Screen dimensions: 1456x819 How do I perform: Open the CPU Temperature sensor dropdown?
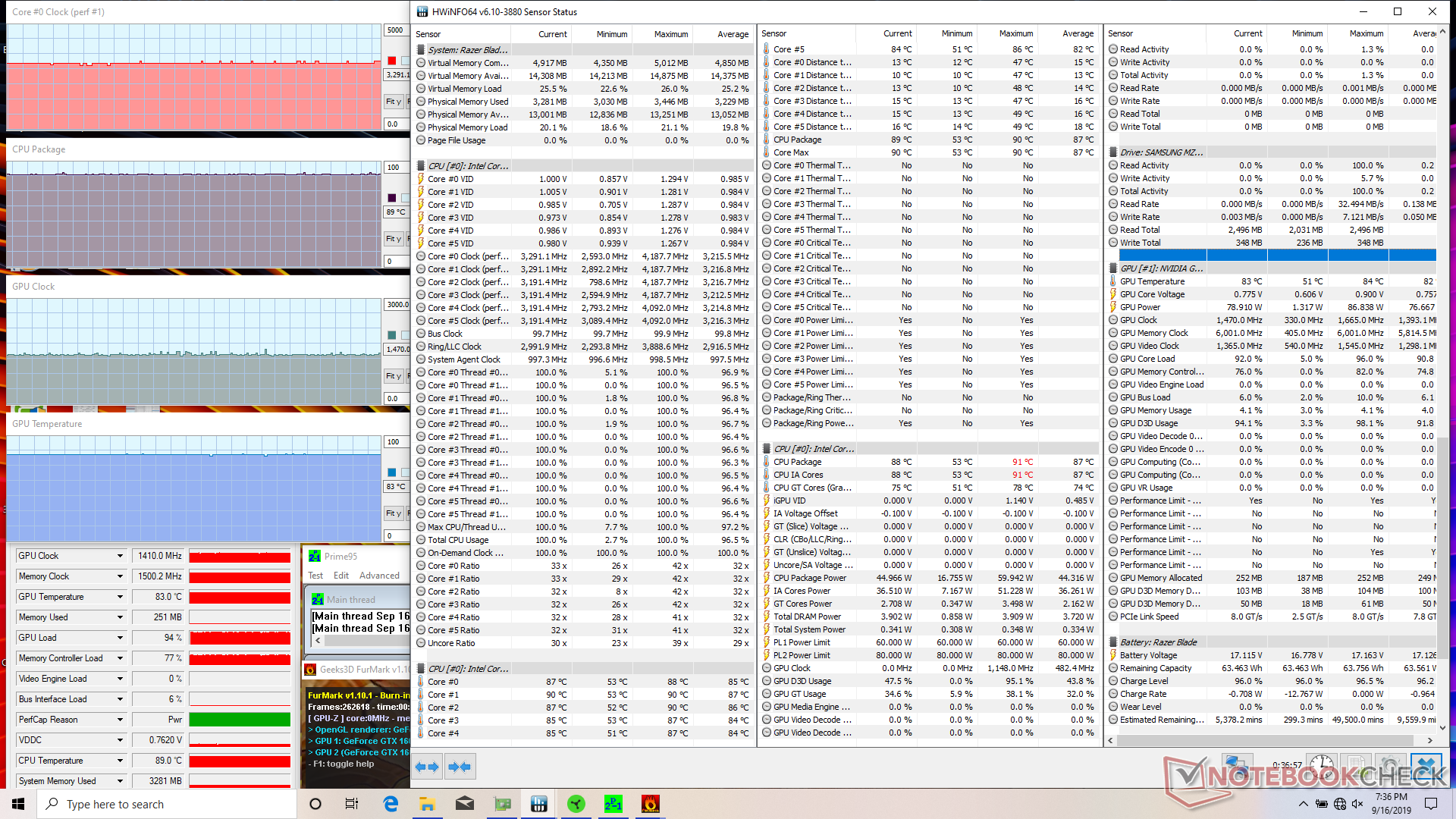tap(120, 761)
